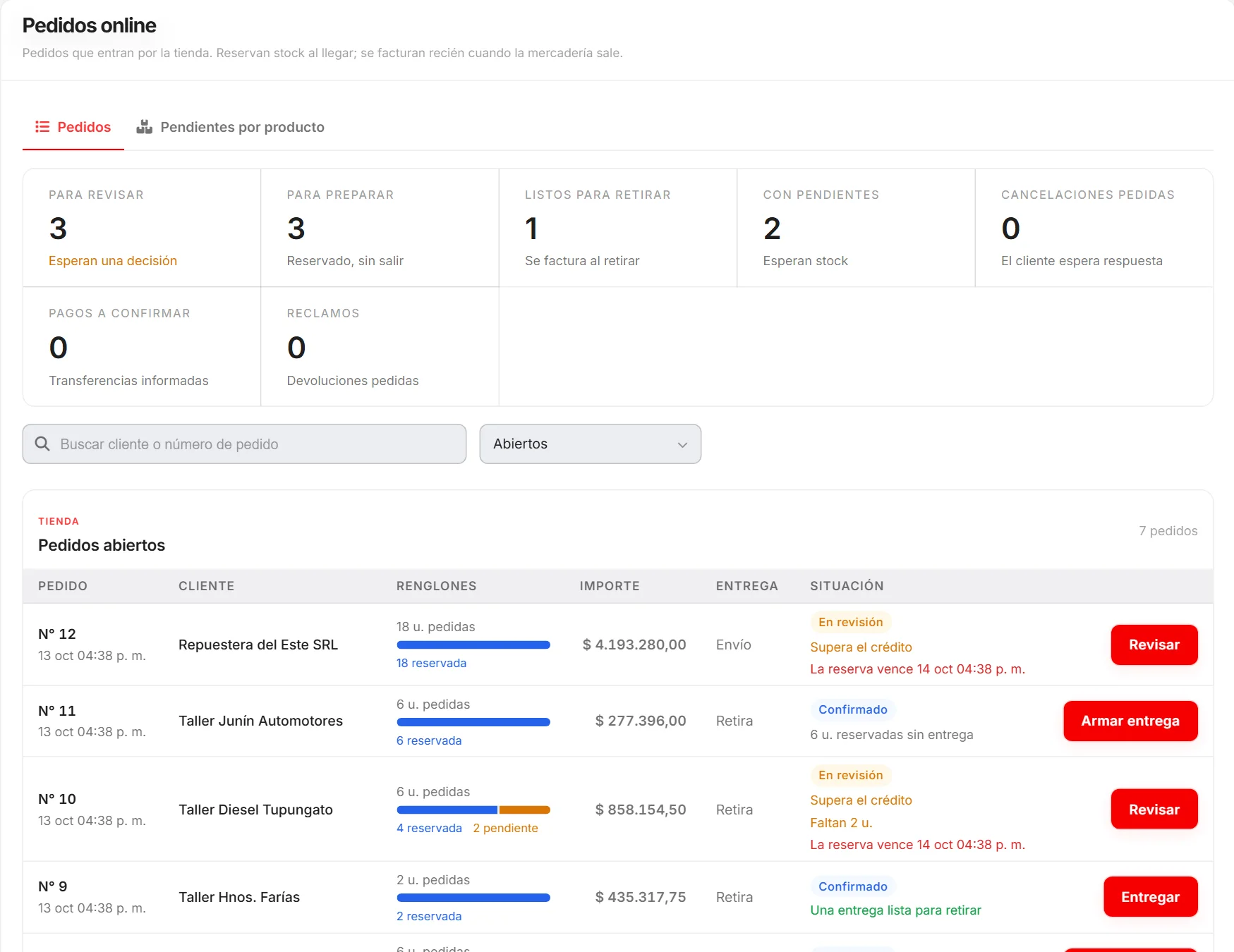
Task: Click En revisión badge of order N° 12
Action: click(851, 622)
